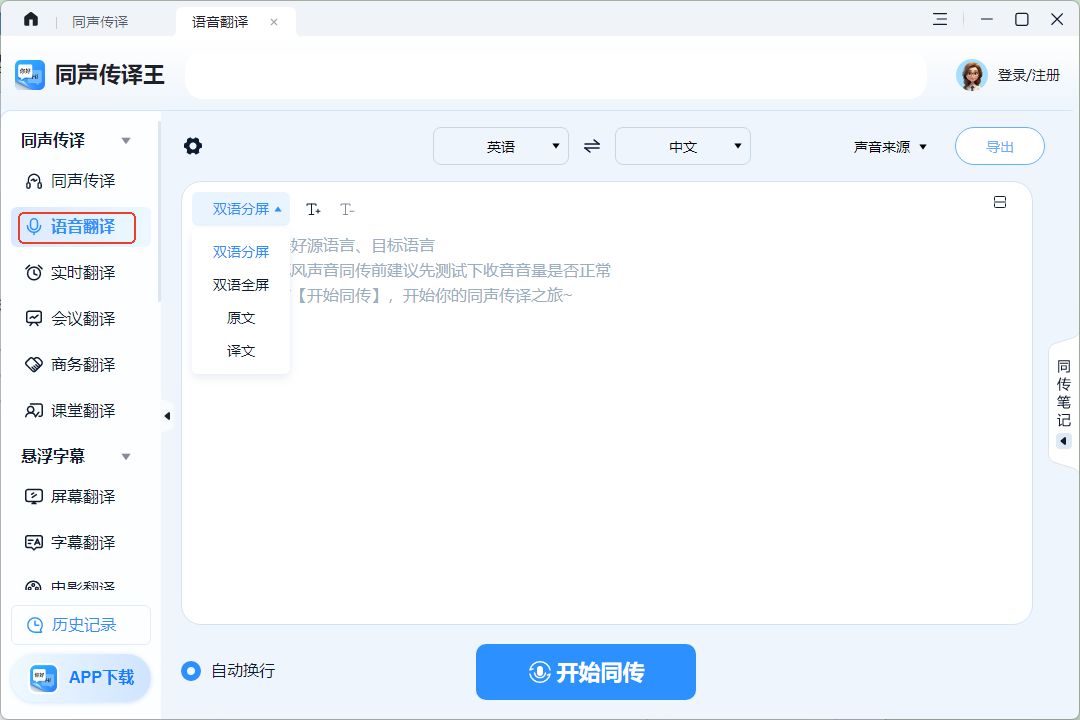Click the APP下载 button

click(x=81, y=678)
